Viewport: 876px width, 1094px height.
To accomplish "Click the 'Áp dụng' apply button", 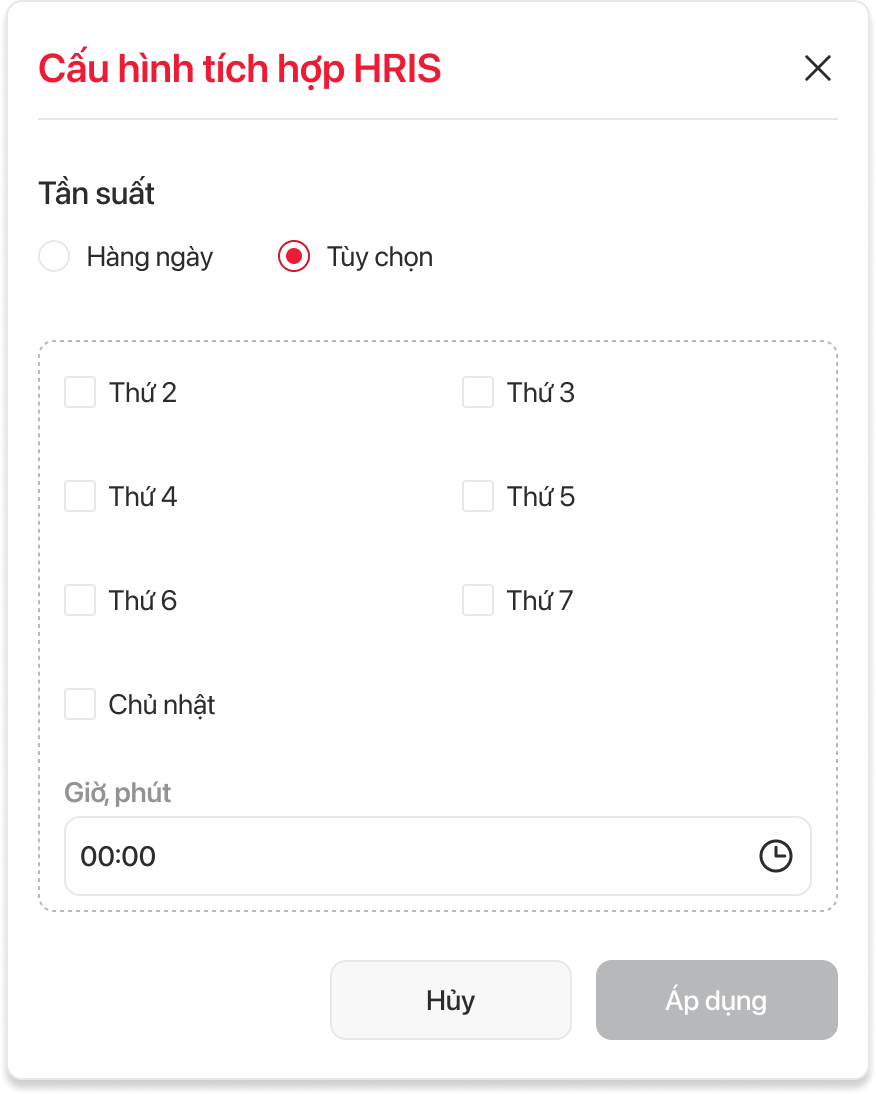I will click(x=716, y=1000).
